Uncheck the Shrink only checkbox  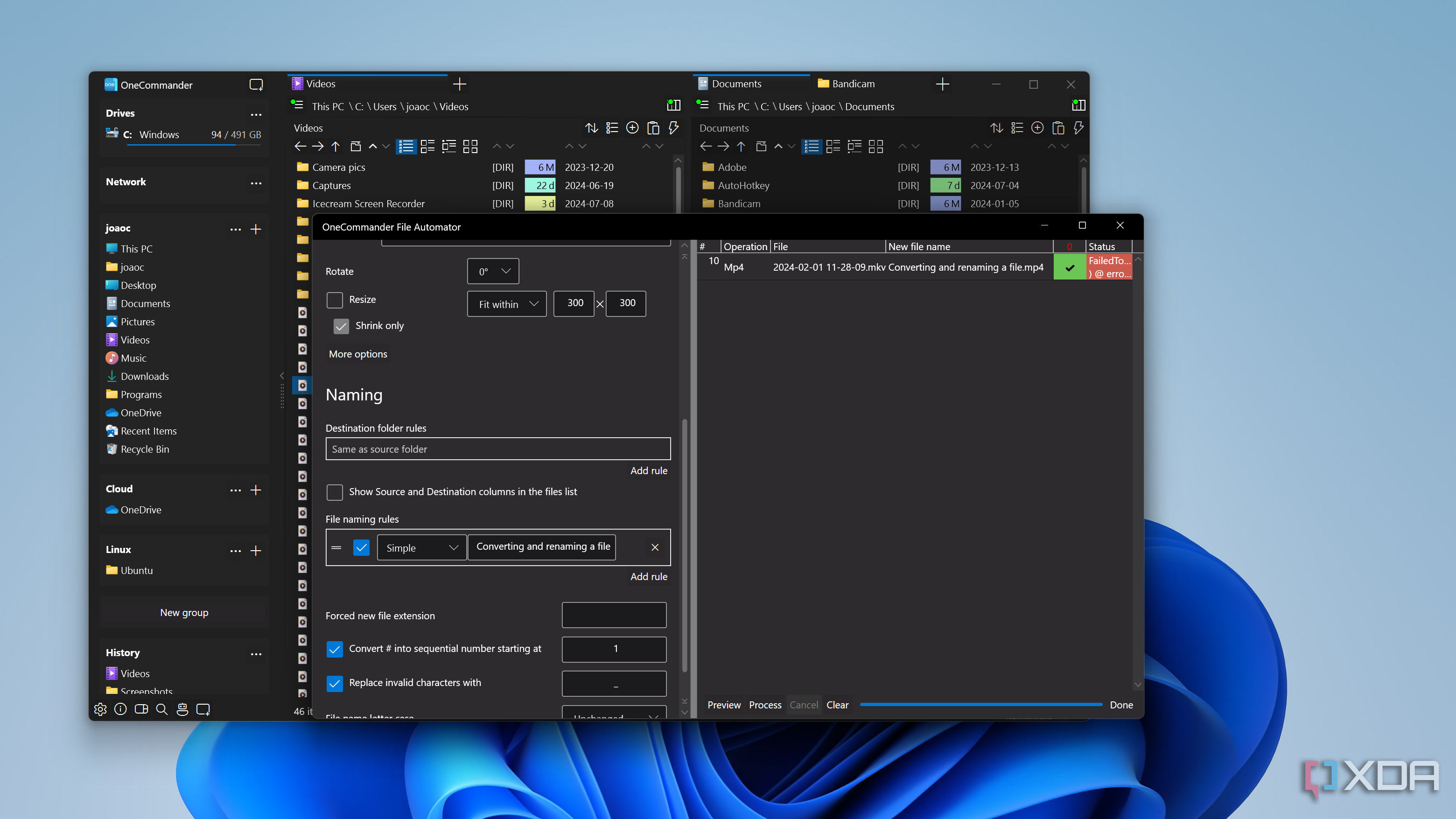click(x=342, y=326)
